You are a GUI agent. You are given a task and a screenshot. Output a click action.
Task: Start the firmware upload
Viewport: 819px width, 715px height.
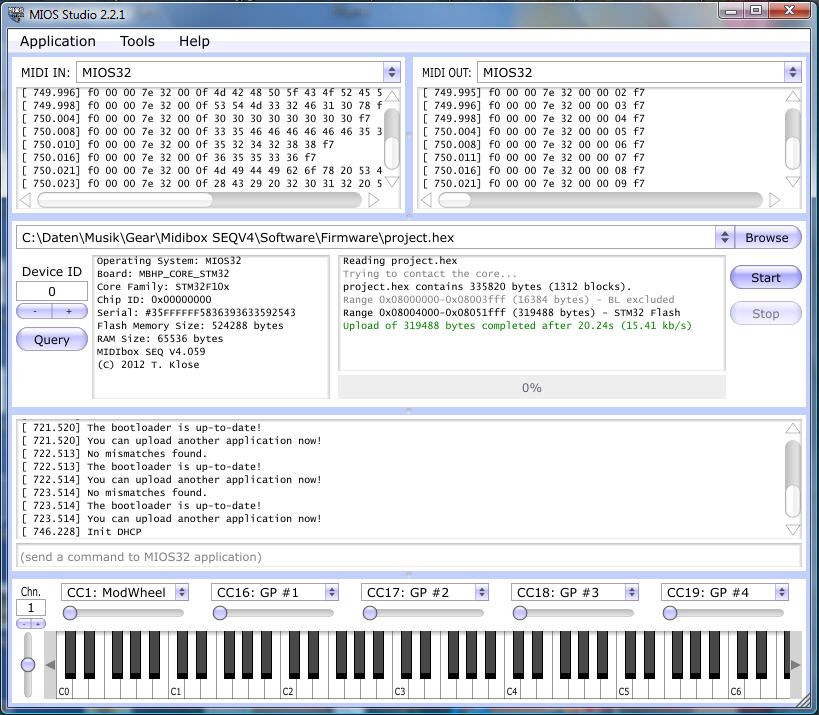765,277
